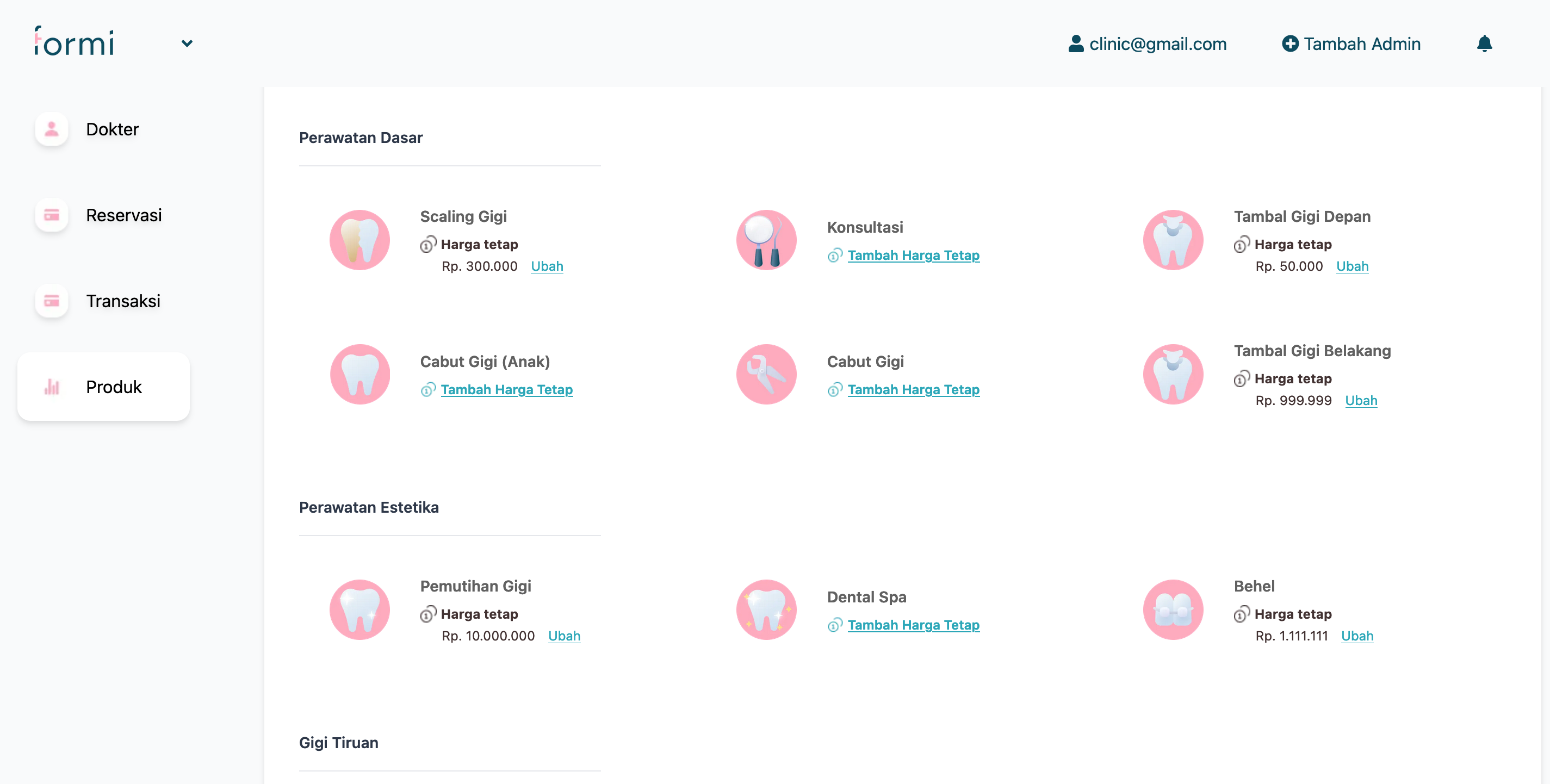Viewport: 1550px width, 784px height.
Task: Click Tambah Harga Tetap under Cabut Gigi (Anak)
Action: coord(506,389)
